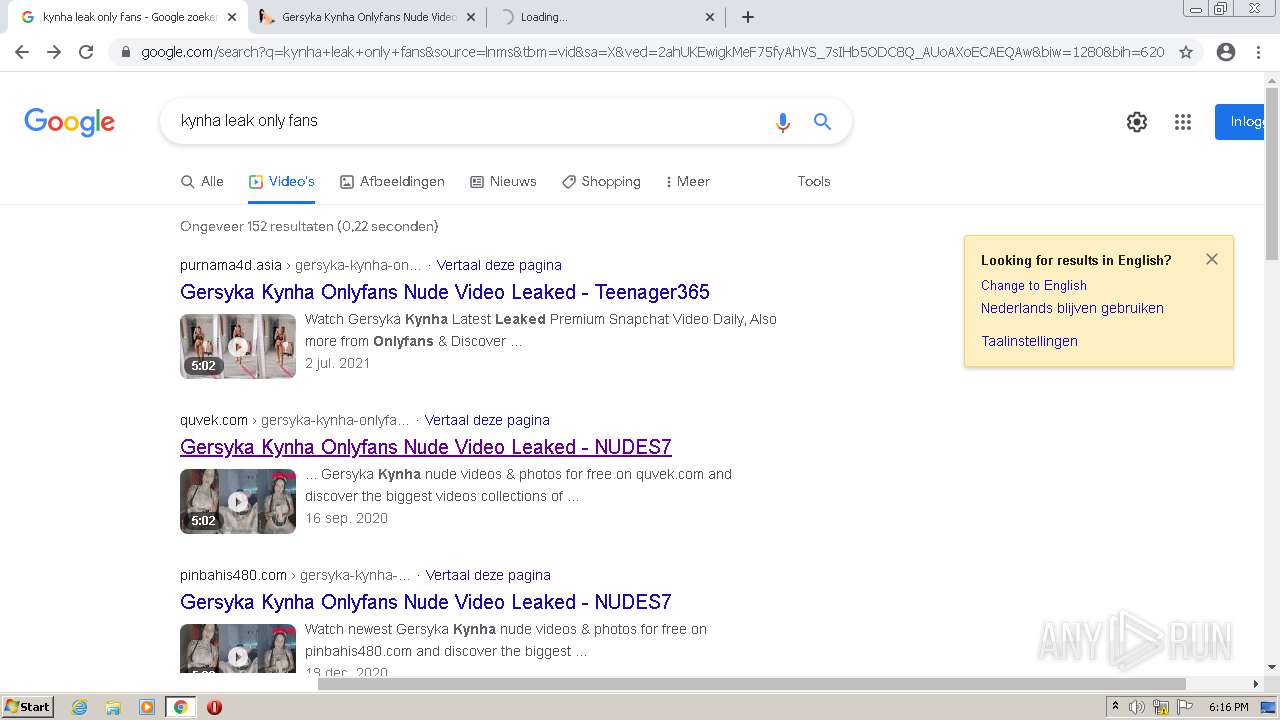Screen dimensions: 1280x720
Task: Switch to the Shopping results tab
Action: [601, 182]
